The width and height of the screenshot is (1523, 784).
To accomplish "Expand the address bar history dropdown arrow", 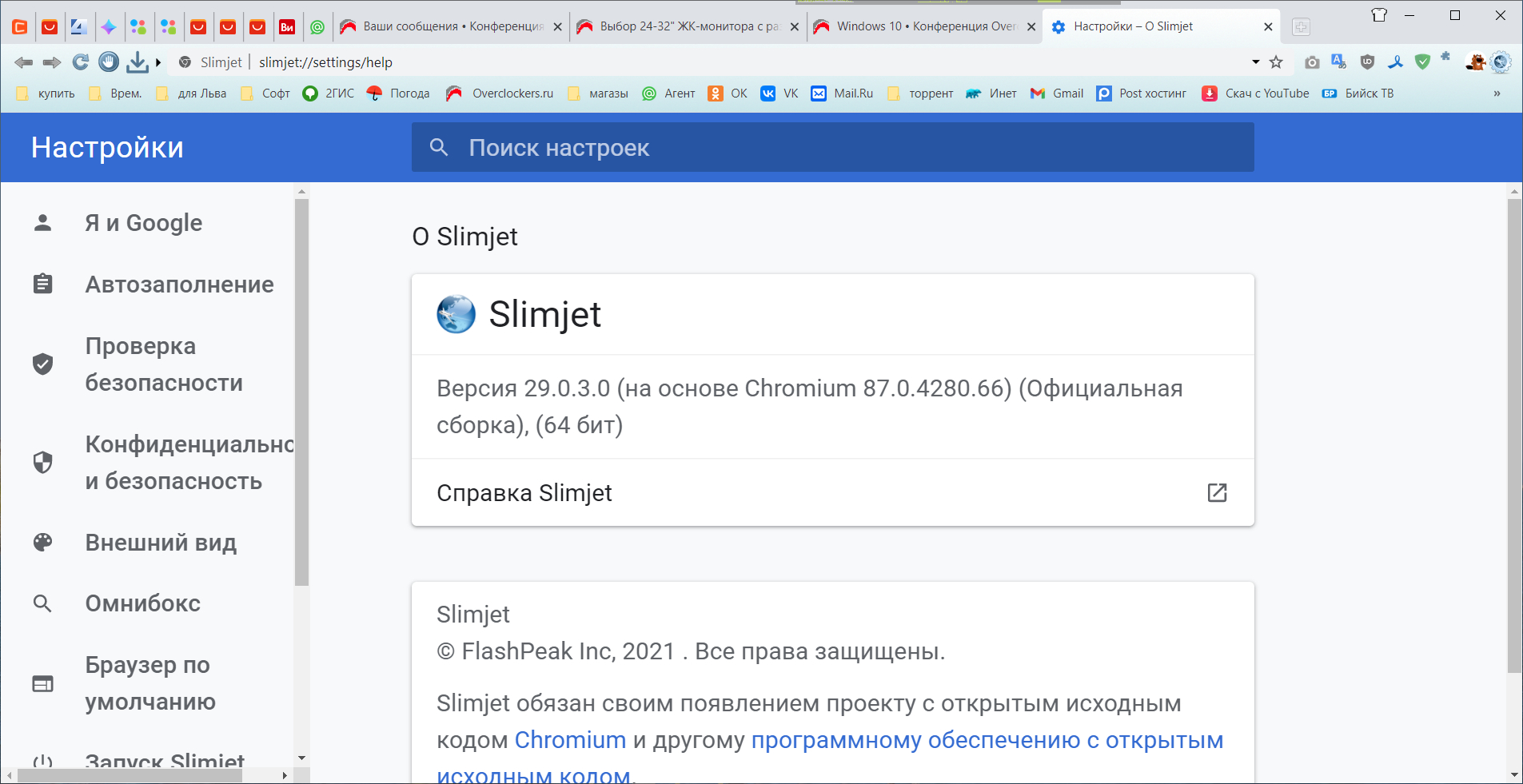I will 1256,62.
